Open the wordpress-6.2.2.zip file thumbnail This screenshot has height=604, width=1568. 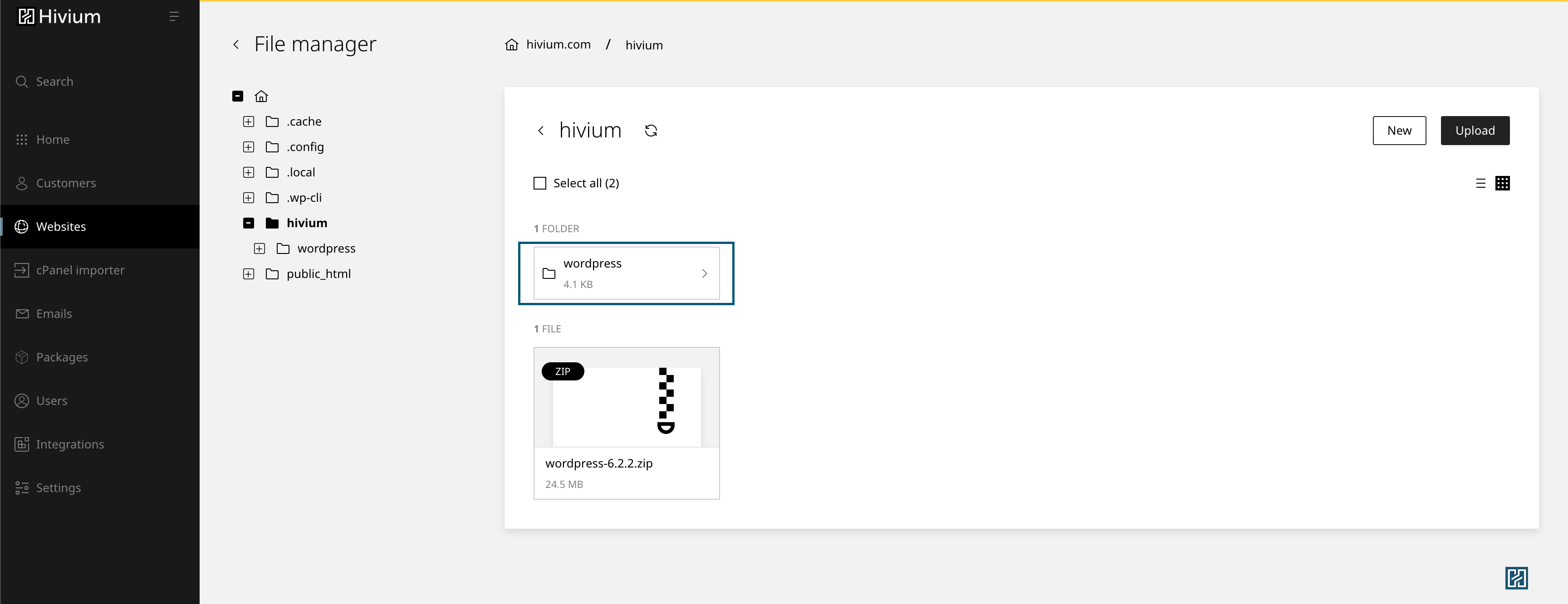point(627,398)
